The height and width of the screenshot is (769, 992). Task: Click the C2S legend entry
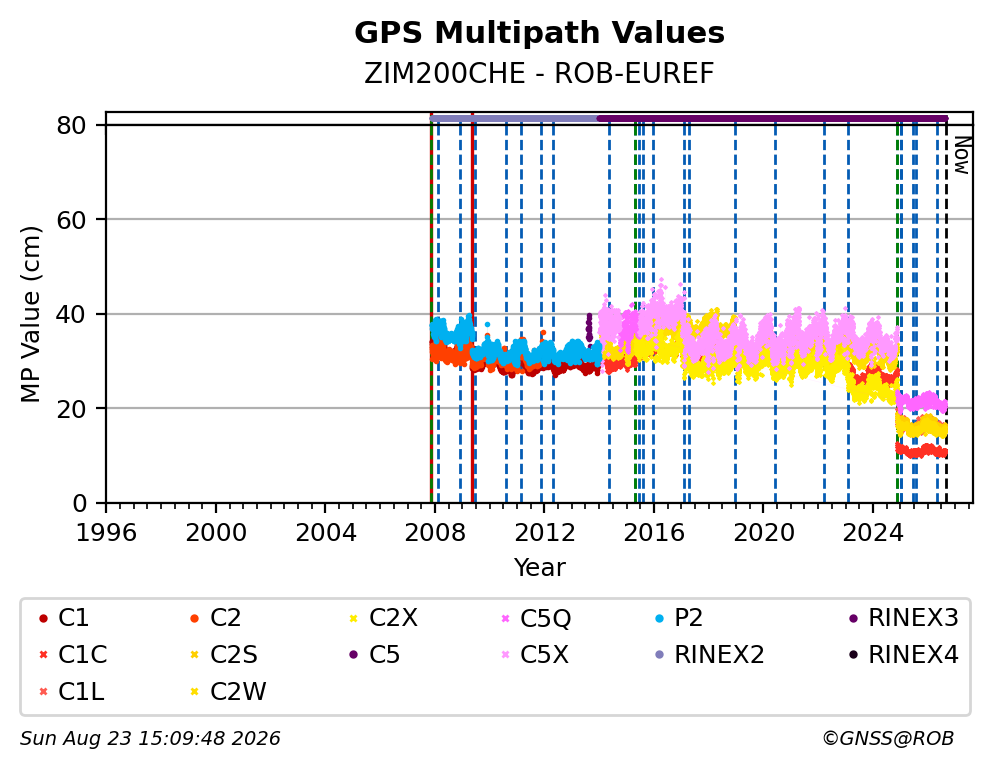[x=224, y=655]
